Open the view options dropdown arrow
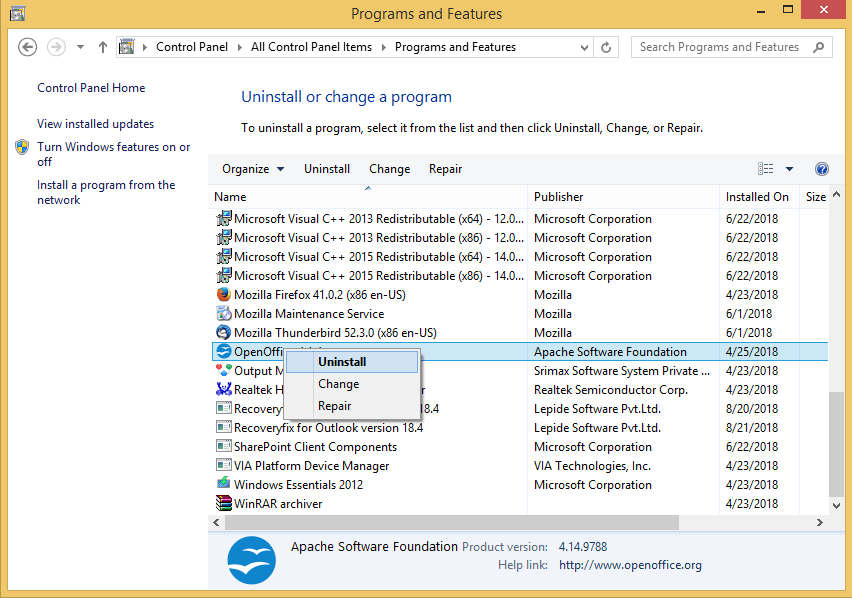This screenshot has height=598, width=852. [789, 169]
